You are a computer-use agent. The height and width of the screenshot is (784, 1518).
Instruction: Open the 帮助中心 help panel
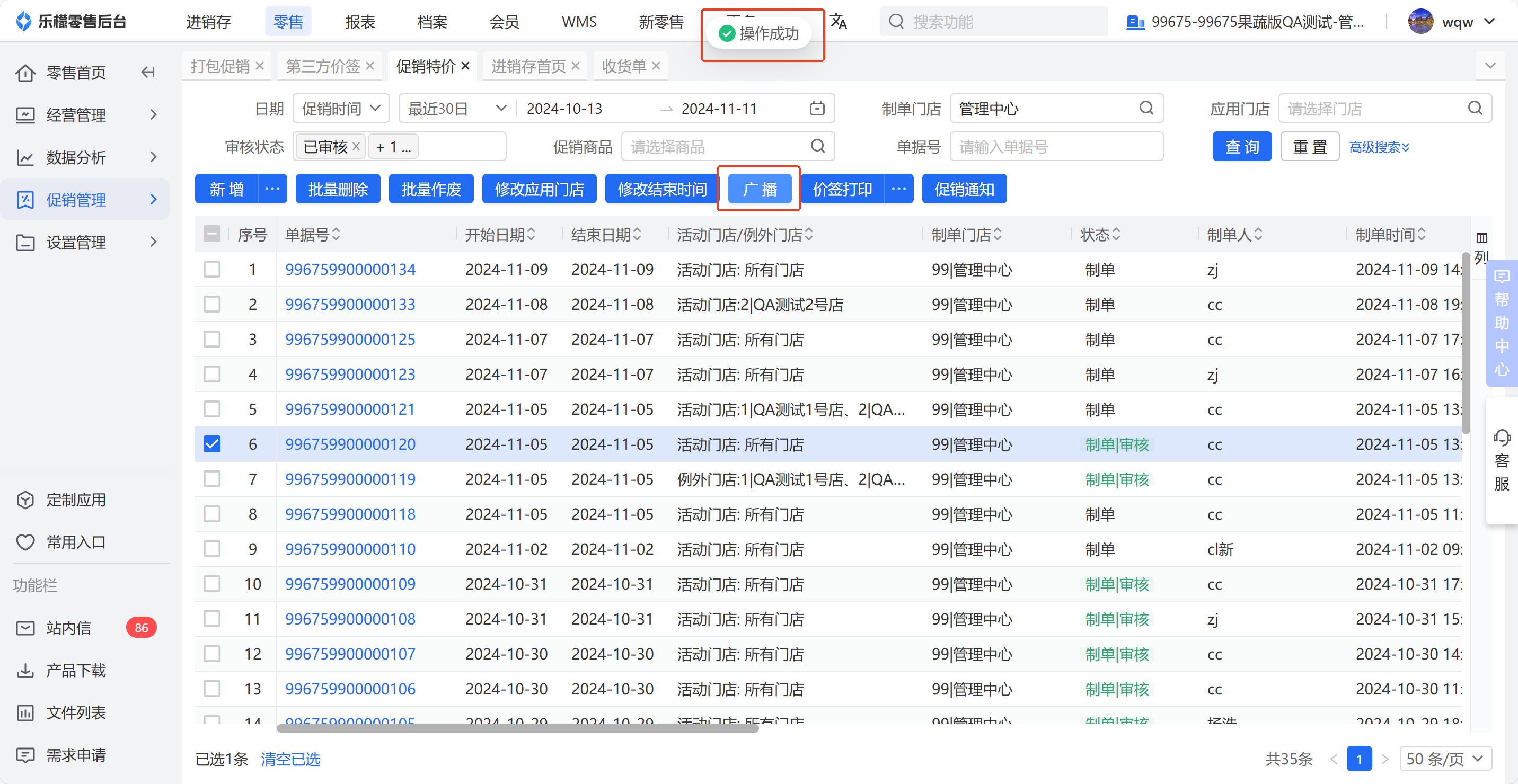click(1502, 323)
